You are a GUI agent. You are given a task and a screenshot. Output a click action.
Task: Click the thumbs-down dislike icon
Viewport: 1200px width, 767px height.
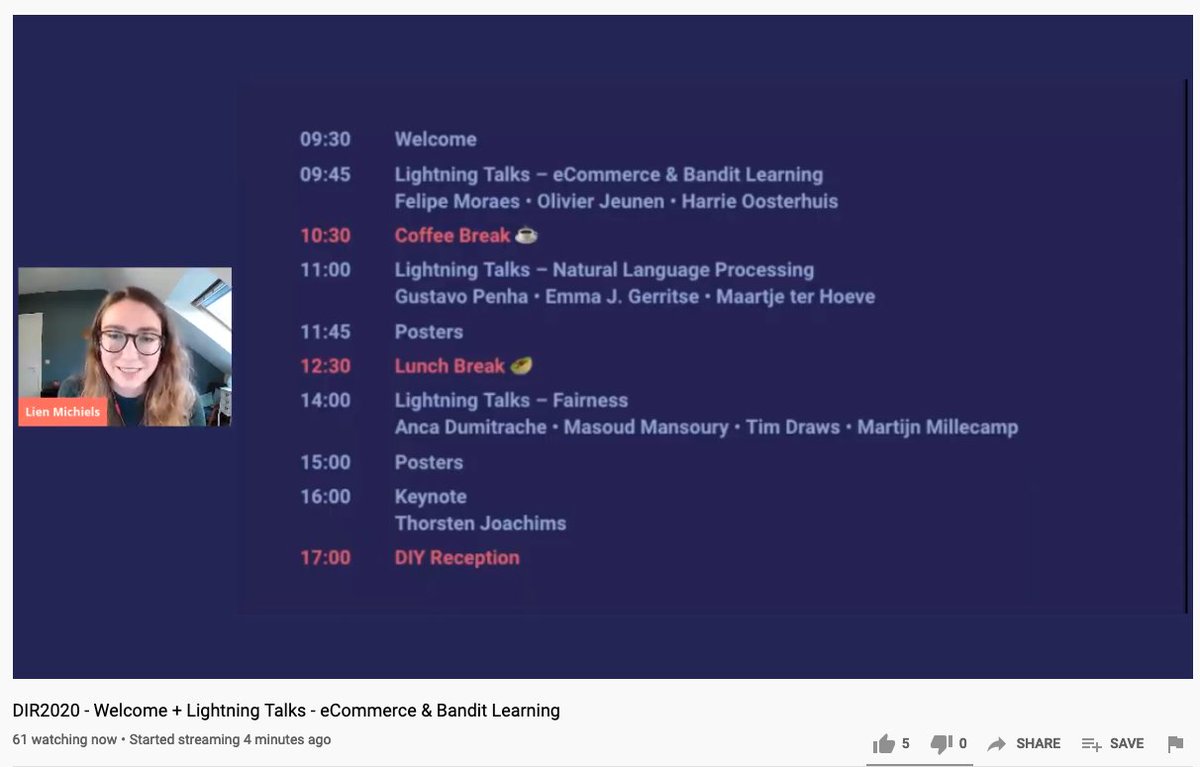941,744
